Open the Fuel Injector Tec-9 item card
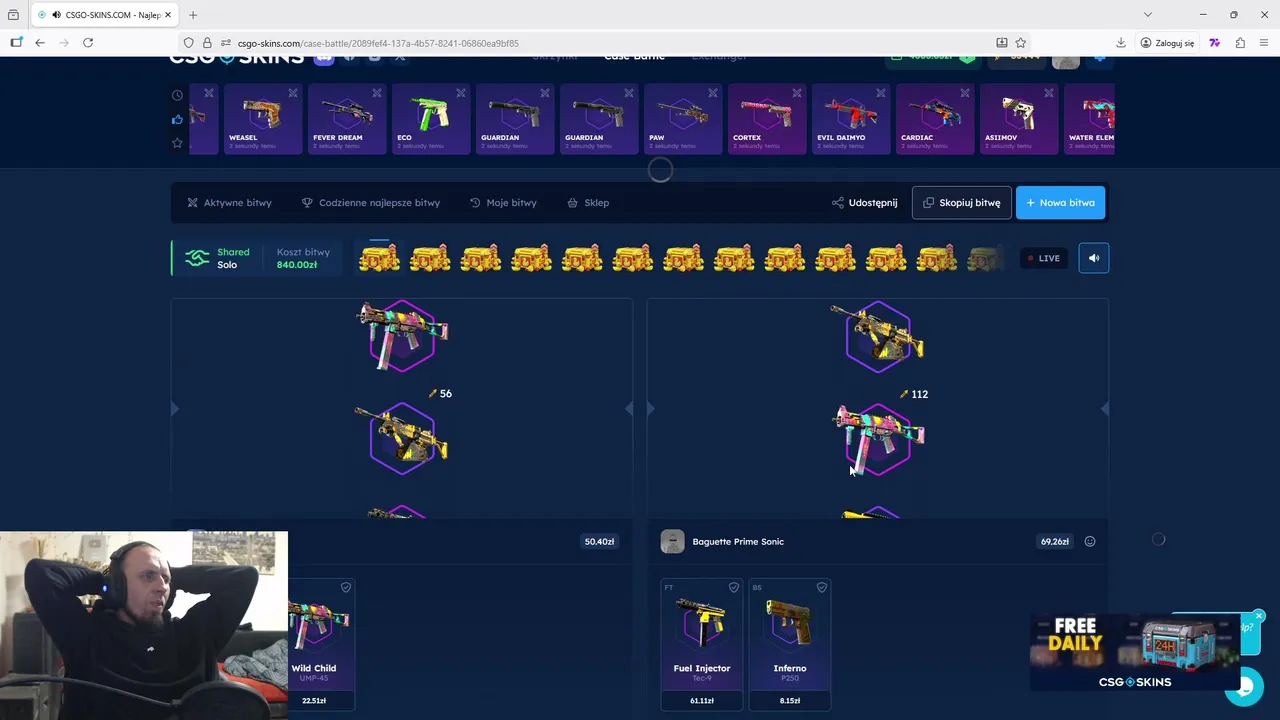The width and height of the screenshot is (1280, 720). 702,644
